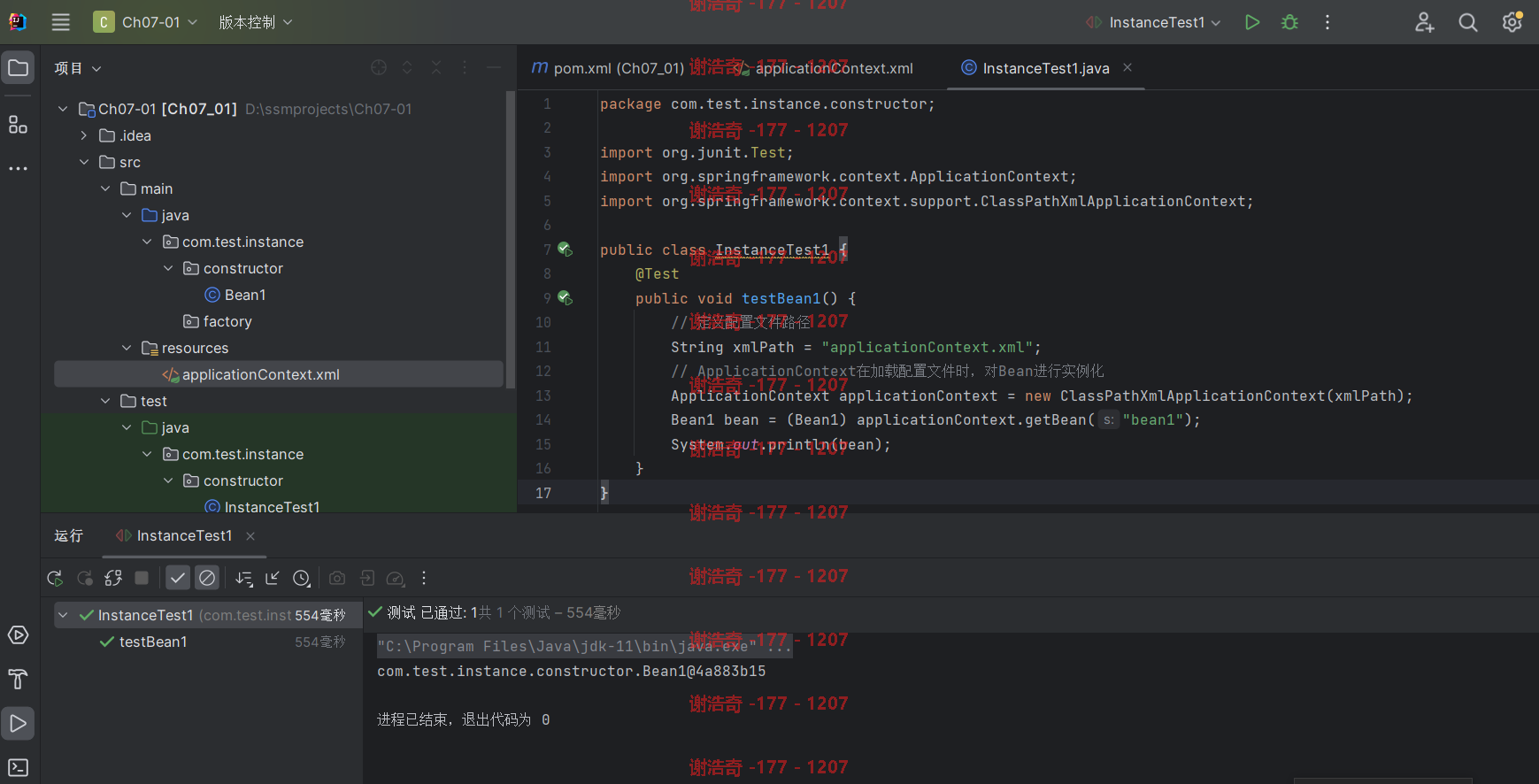Click line number 17 in the gutter
The height and width of the screenshot is (784, 1539).
543,493
